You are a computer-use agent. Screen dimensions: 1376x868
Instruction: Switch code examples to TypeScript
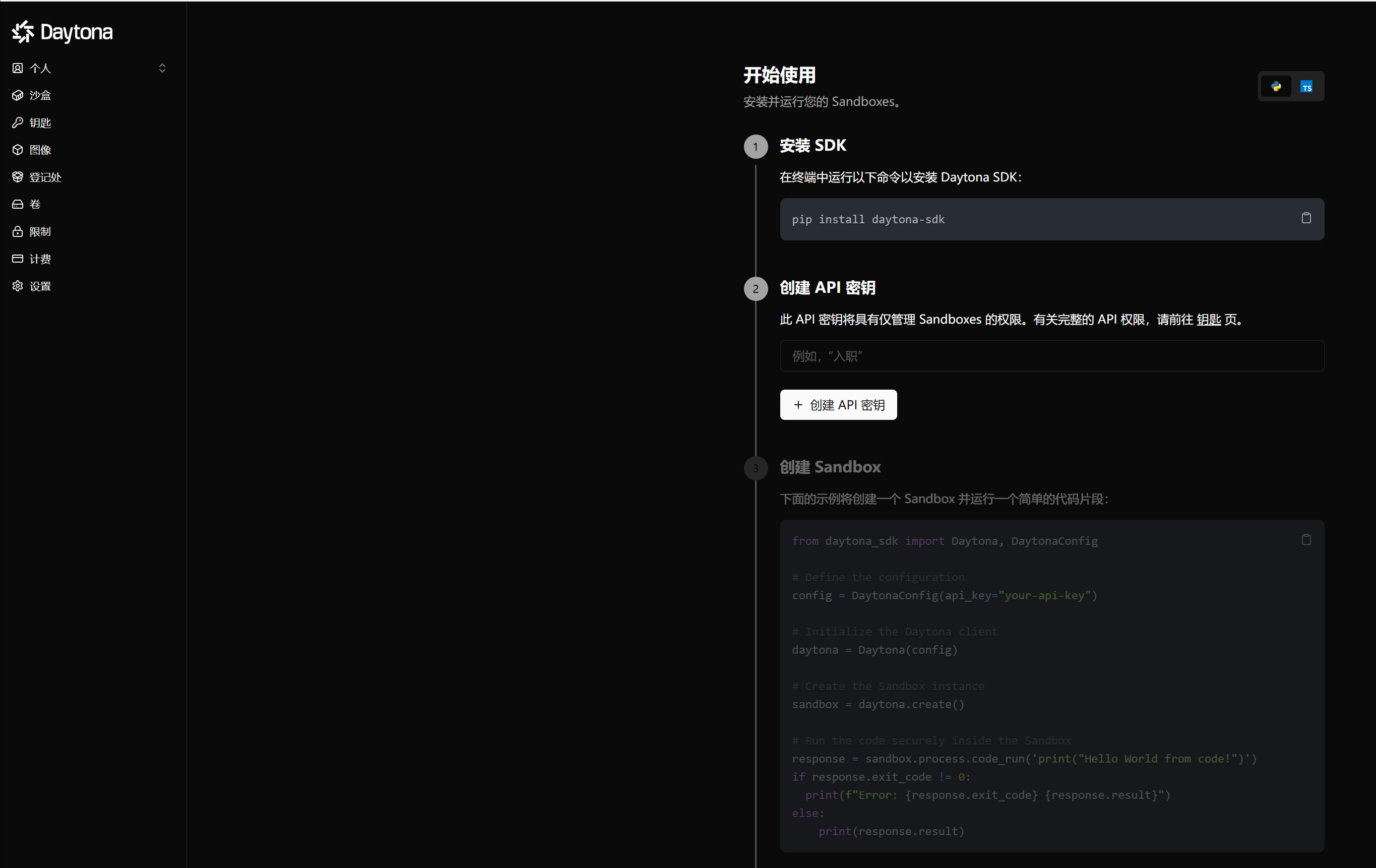[x=1306, y=86]
